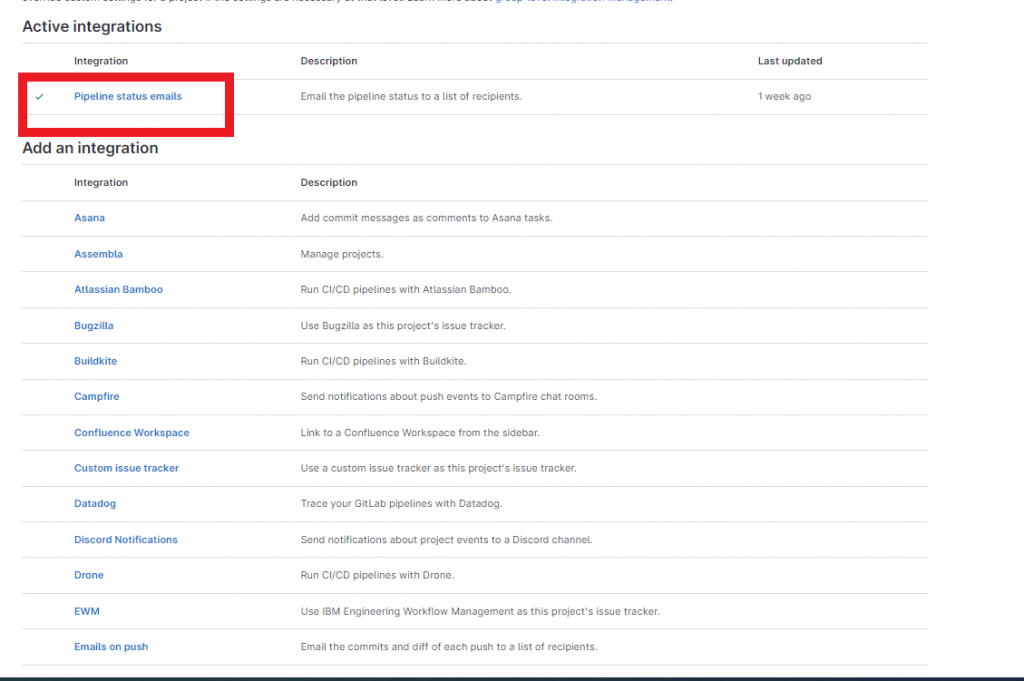
Task: Select the 'Manage projects.' description
Action: tap(342, 254)
